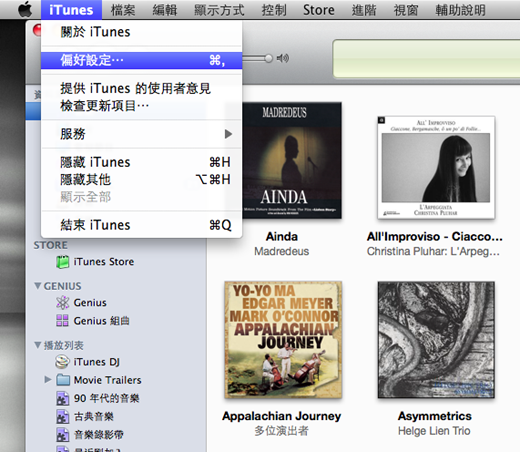
Task: Open iTunes Store in the sidebar
Action: (x=104, y=262)
